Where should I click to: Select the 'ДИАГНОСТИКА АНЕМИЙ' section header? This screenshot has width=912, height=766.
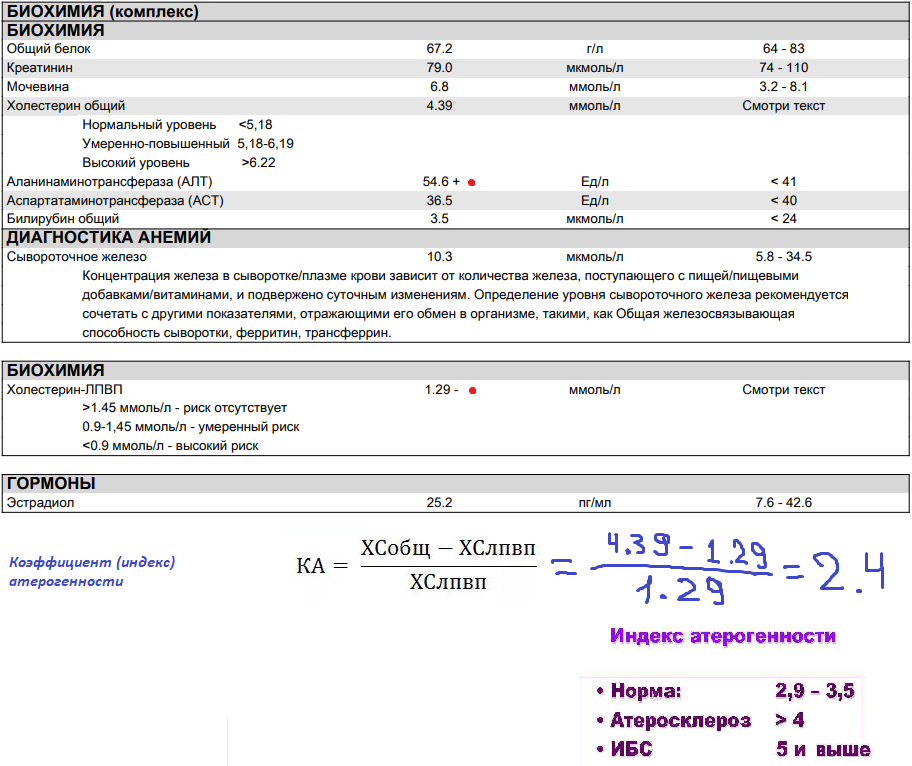pos(109,238)
